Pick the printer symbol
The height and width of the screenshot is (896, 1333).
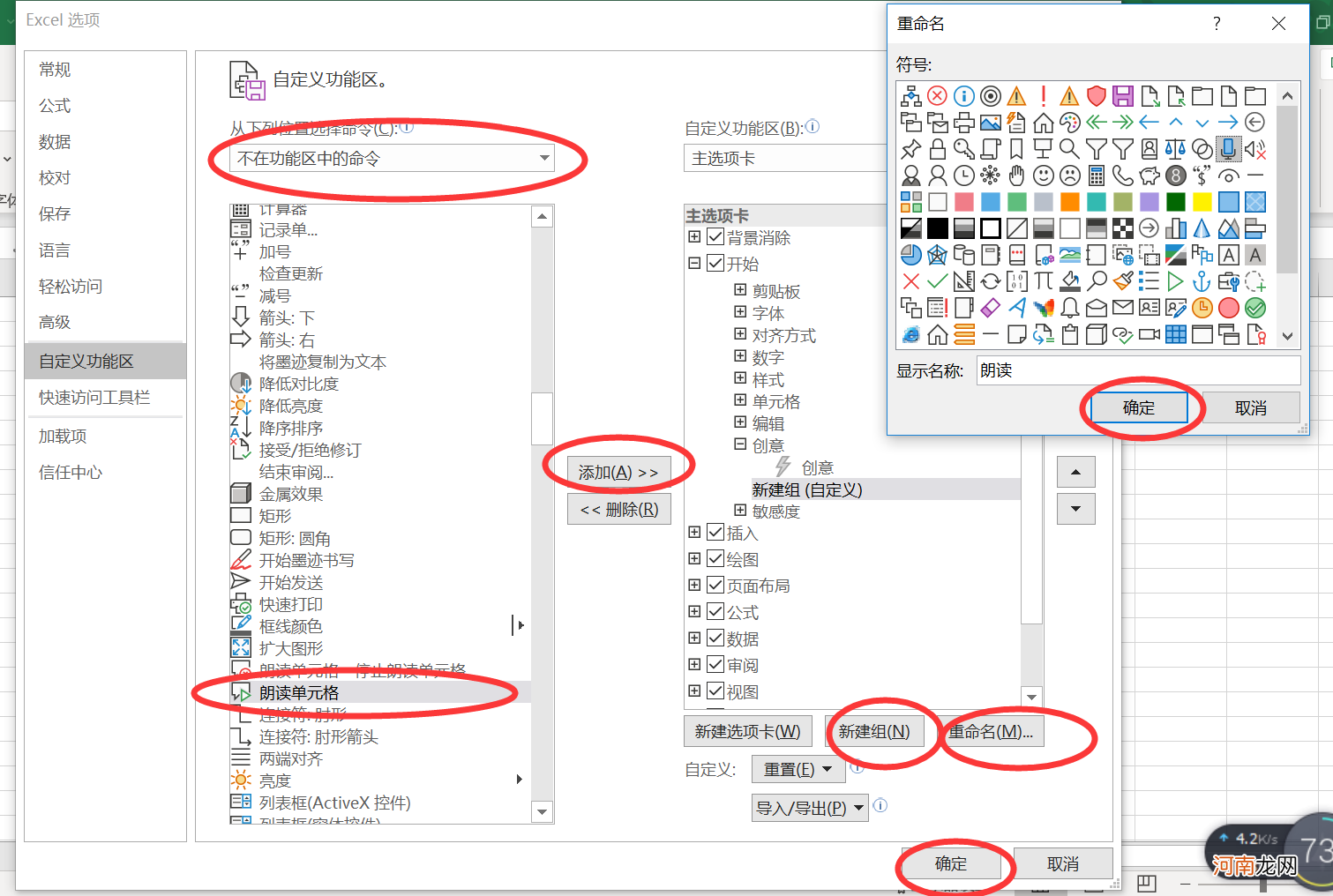click(x=963, y=123)
